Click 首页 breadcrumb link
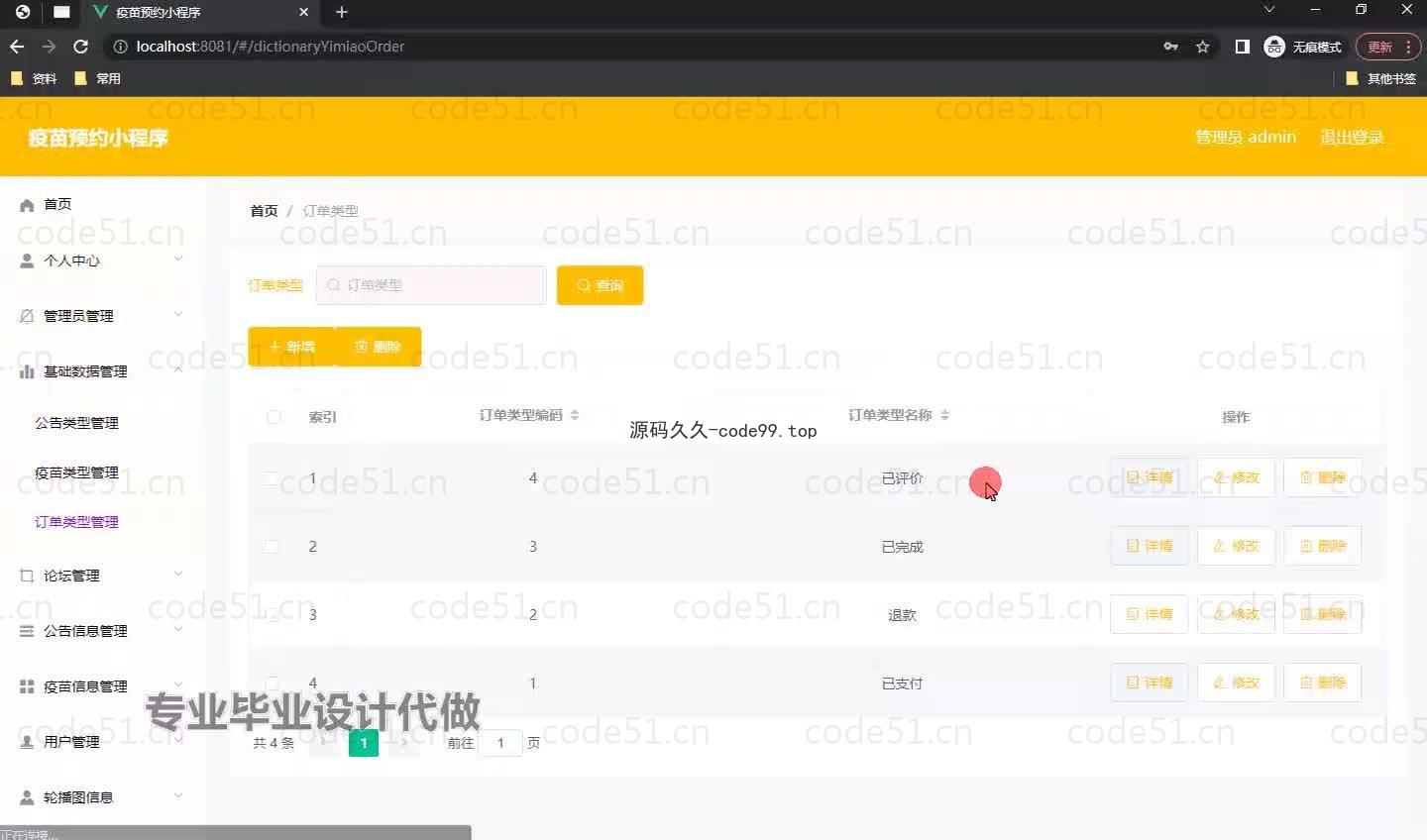1427x840 pixels. [264, 211]
